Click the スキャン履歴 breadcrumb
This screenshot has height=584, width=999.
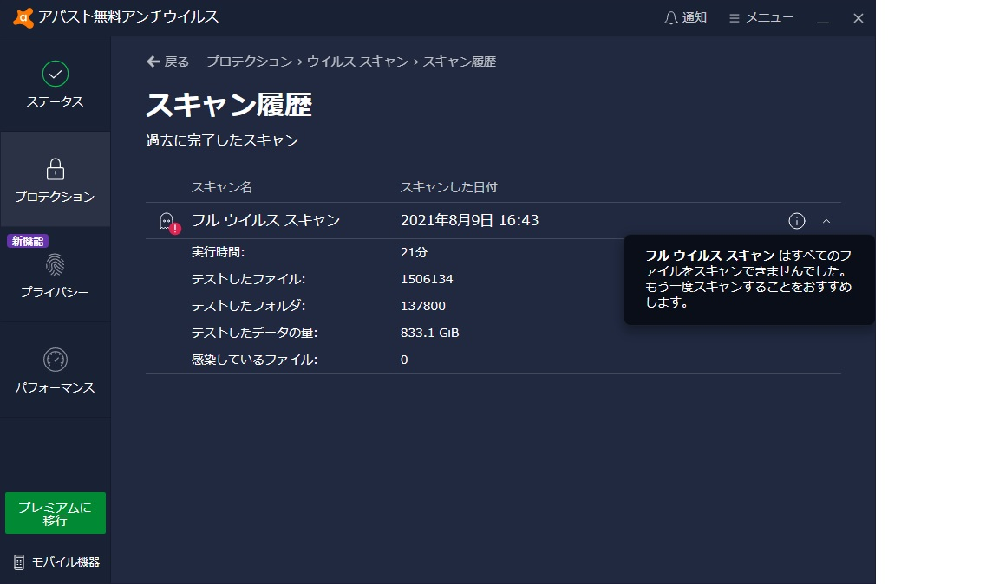[459, 62]
